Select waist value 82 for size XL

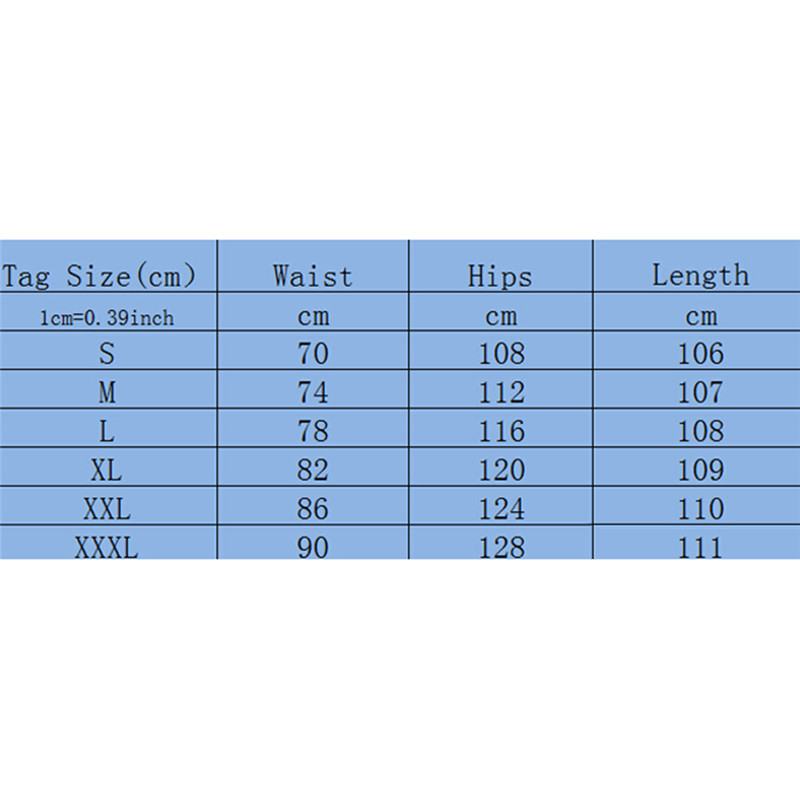(313, 470)
